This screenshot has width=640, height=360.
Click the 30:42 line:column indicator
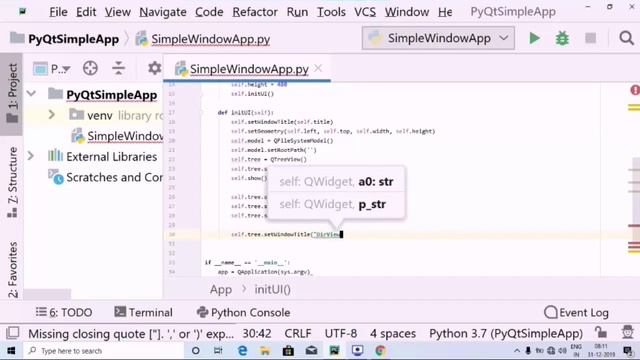pos(257,333)
